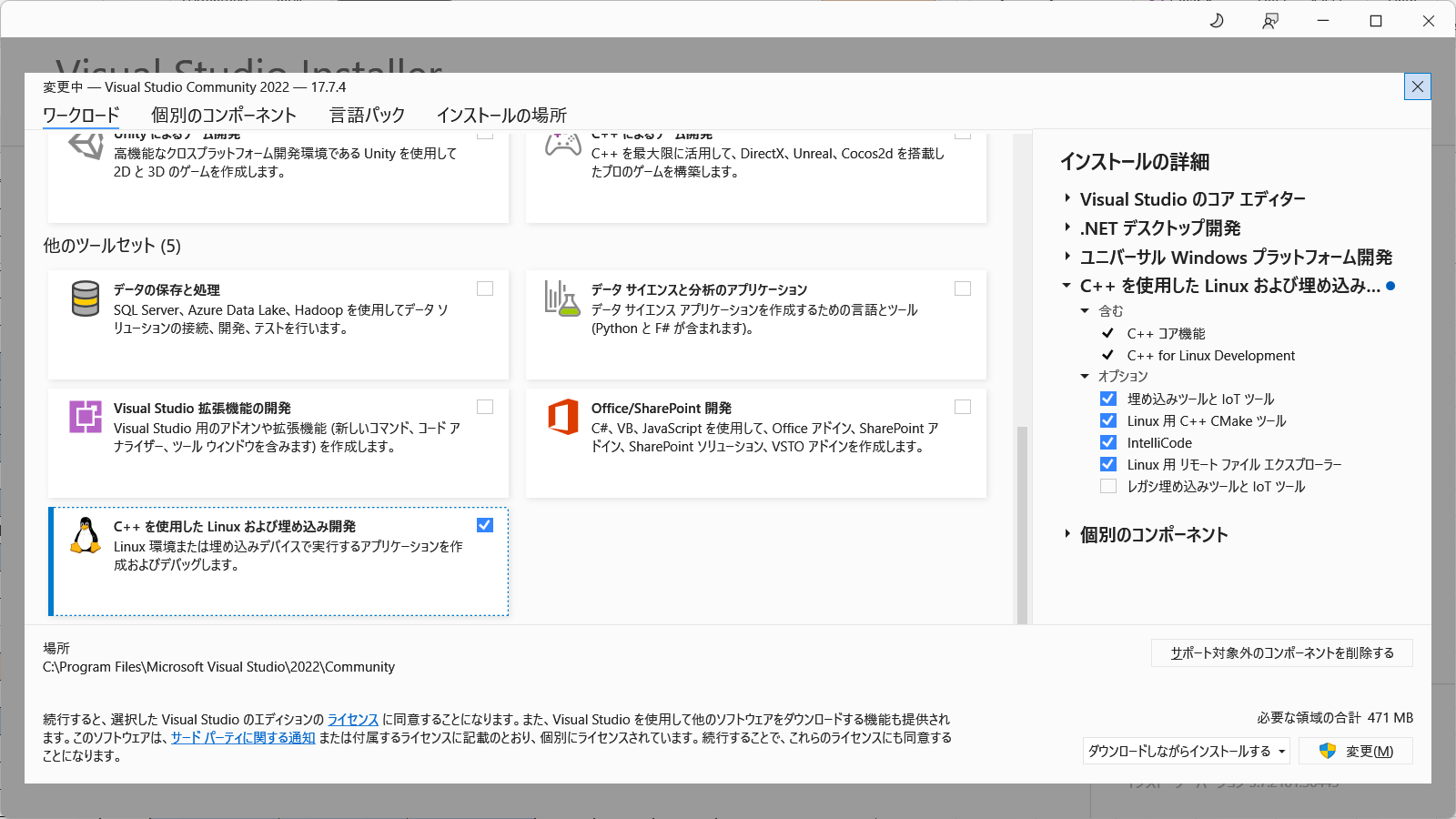Viewport: 1456px width, 819px height.
Task: Open the インストールの場所 tab
Action: [x=503, y=115]
